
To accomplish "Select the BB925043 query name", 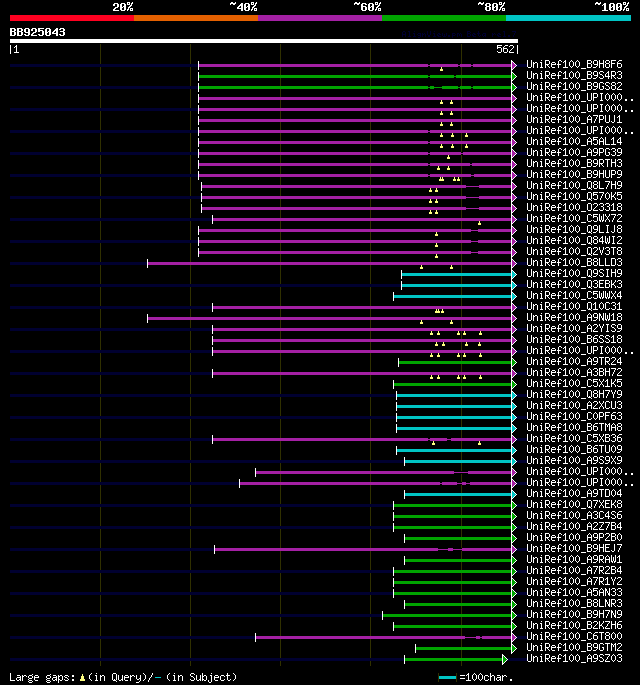I will click(38, 32).
